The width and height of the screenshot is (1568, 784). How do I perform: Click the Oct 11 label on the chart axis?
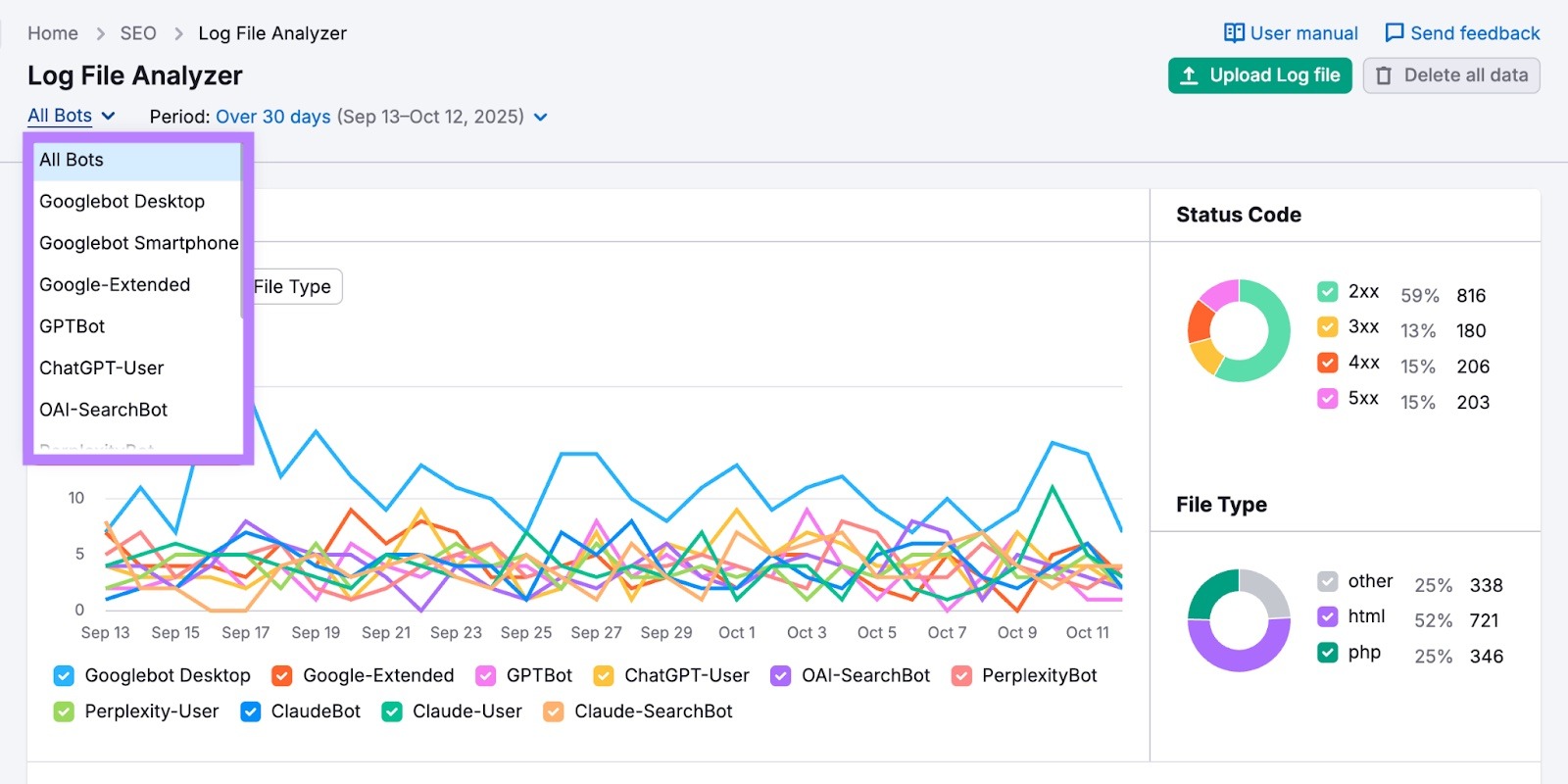[1088, 633]
